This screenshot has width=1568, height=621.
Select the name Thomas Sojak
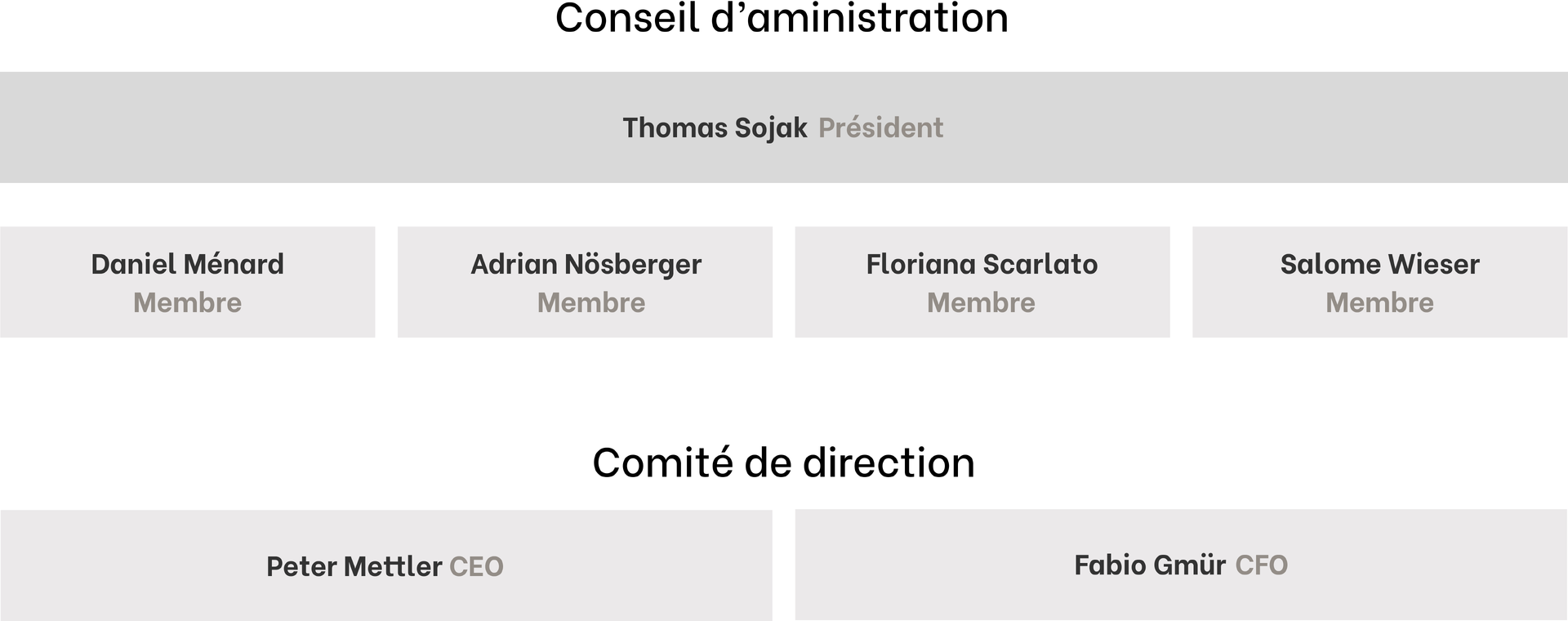coord(715,128)
